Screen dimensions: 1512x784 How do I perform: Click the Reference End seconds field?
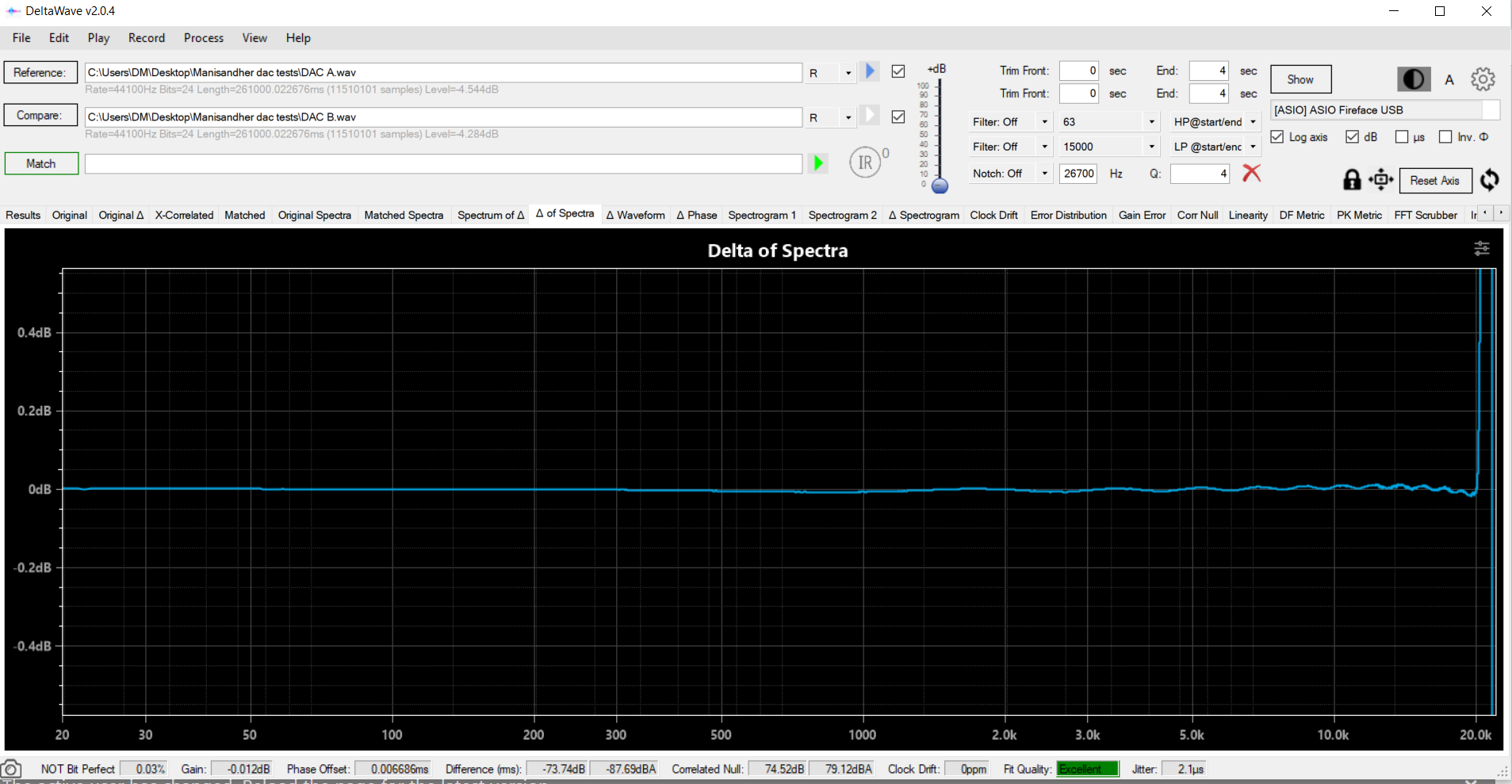tap(1209, 71)
